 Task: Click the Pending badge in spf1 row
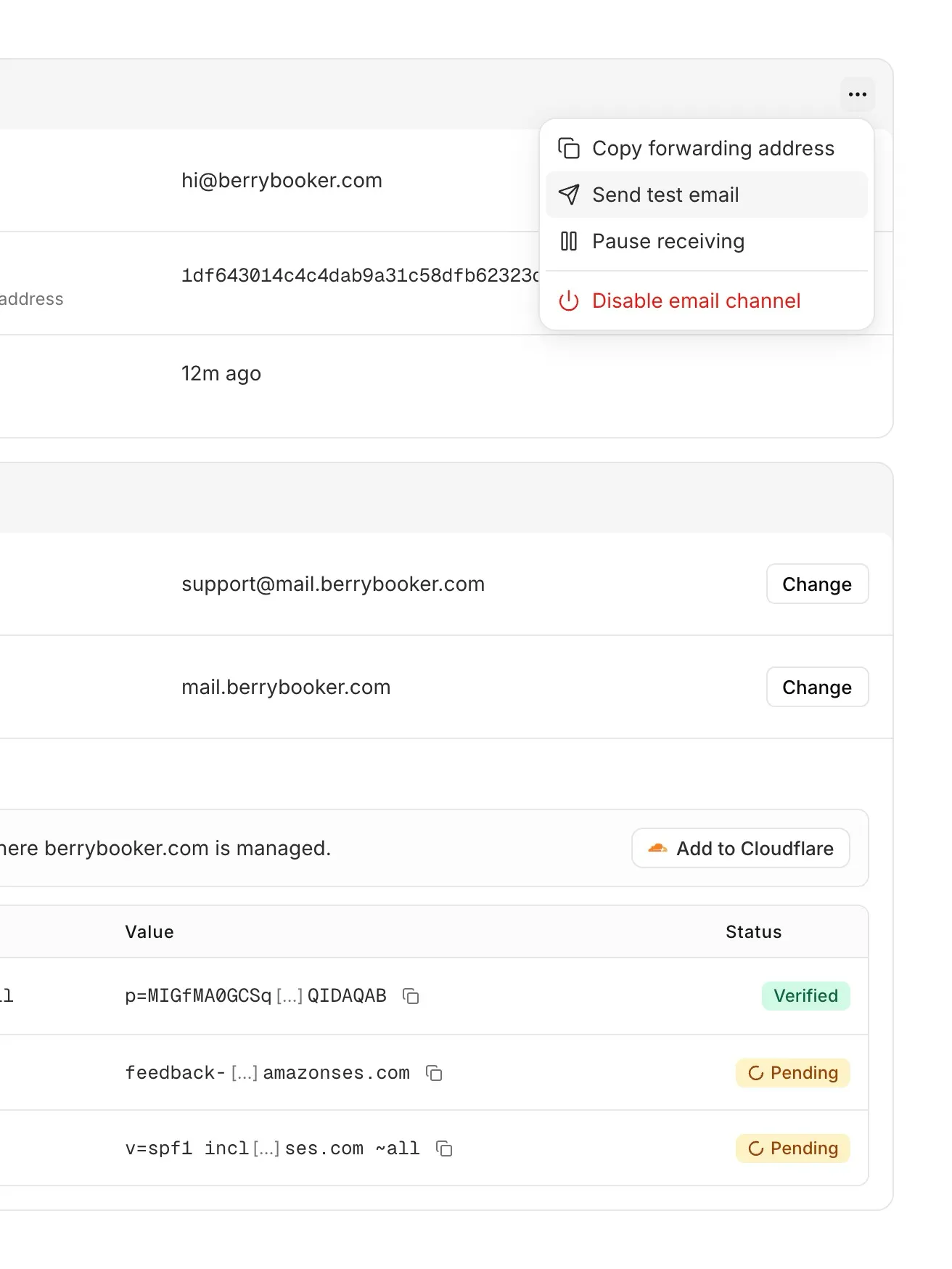click(792, 1148)
